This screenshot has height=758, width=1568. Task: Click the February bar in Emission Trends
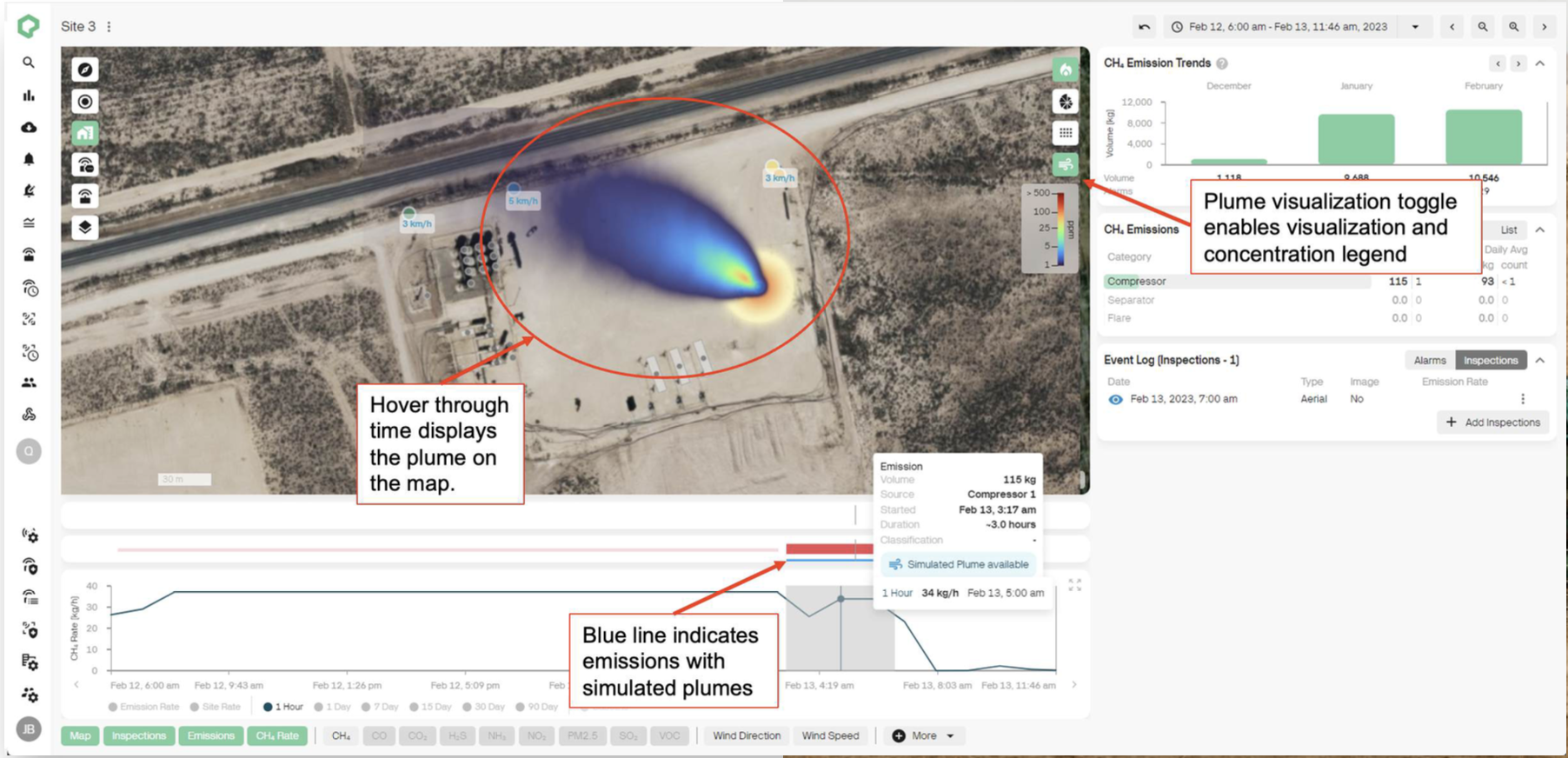pos(1484,136)
